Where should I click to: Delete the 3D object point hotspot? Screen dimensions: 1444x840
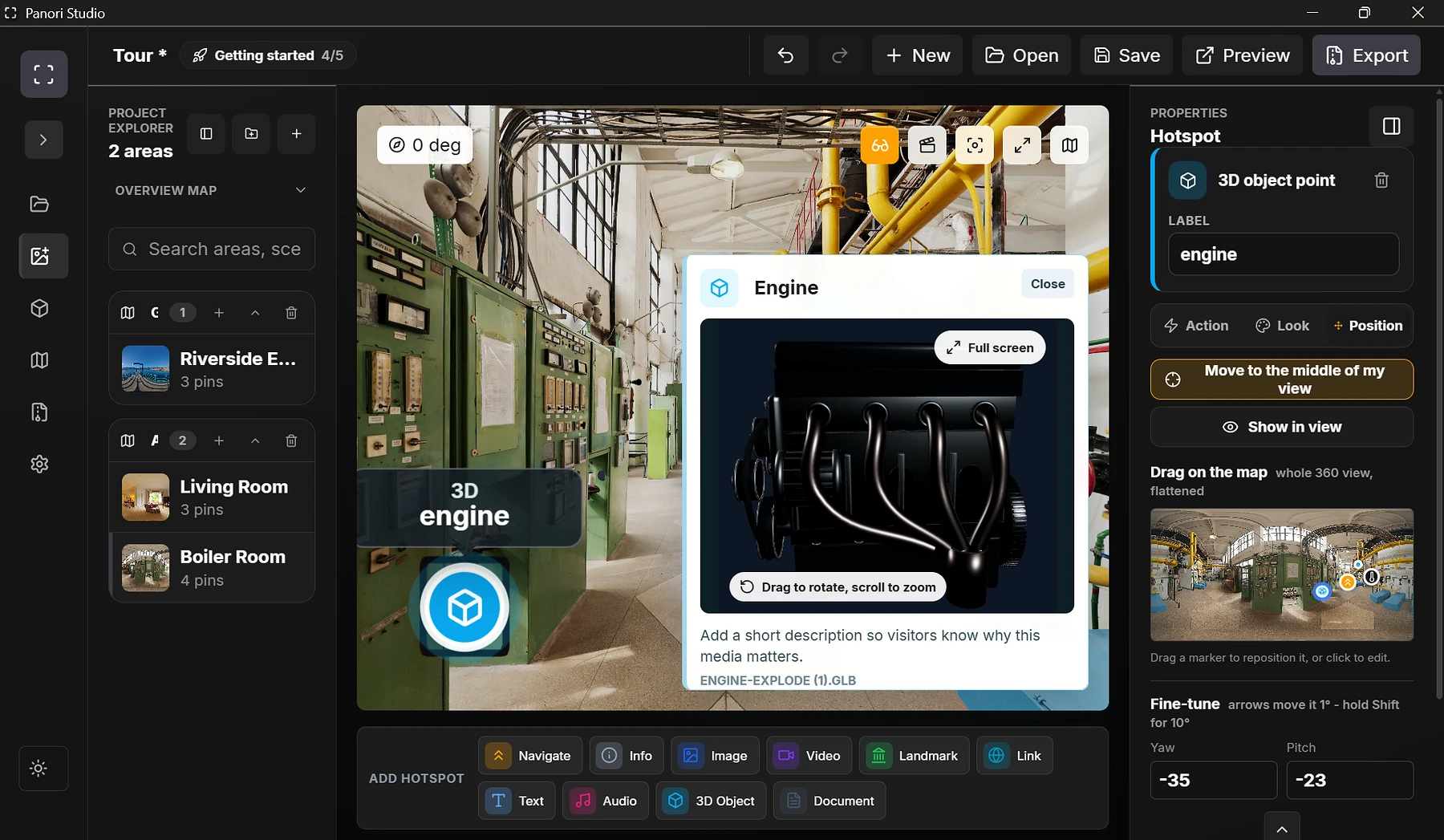point(1381,181)
